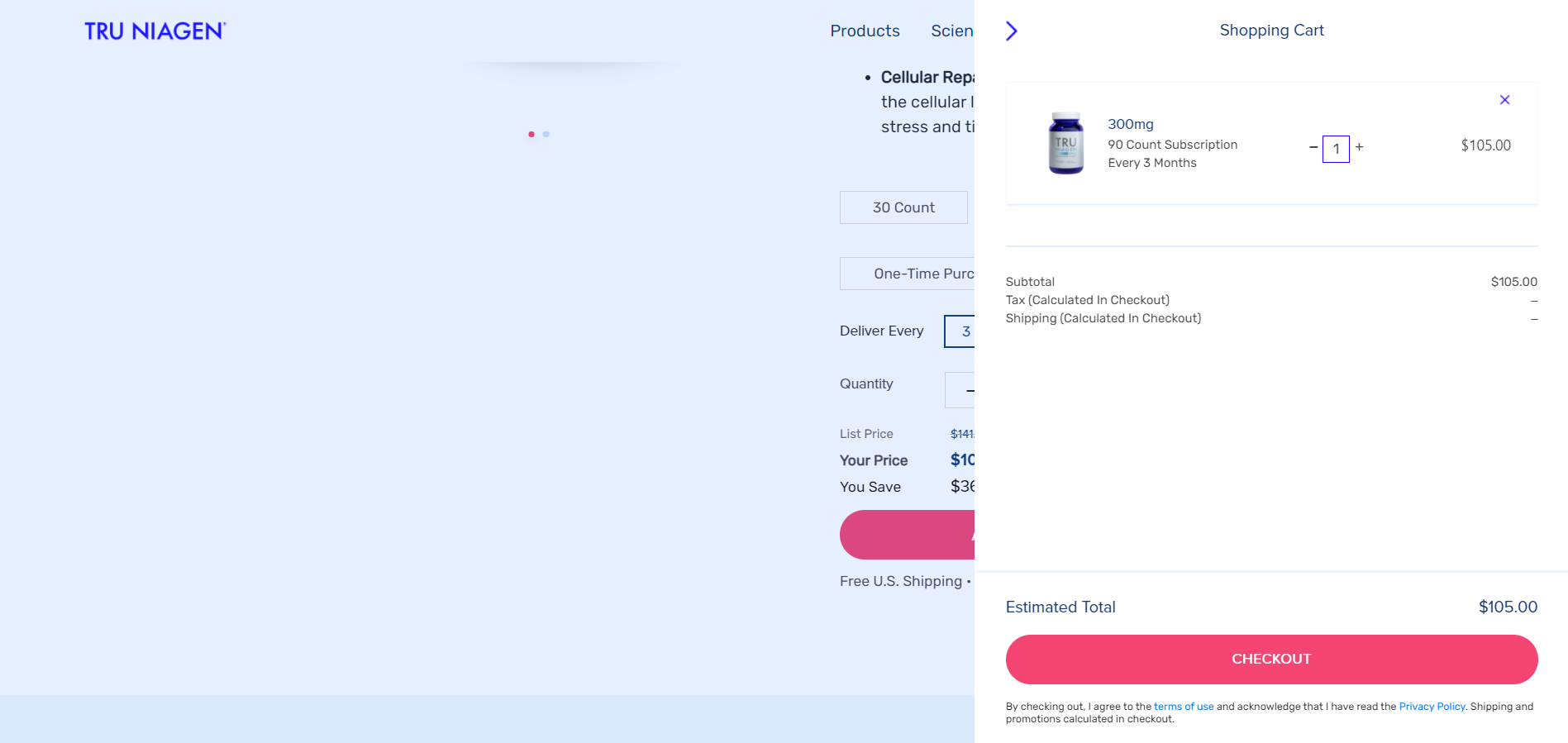1568x743 pixels.
Task: Click the cart quantity input field
Action: (1336, 149)
